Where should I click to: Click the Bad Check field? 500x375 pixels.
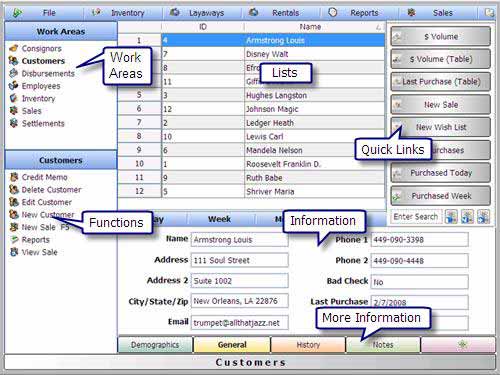pos(419,282)
